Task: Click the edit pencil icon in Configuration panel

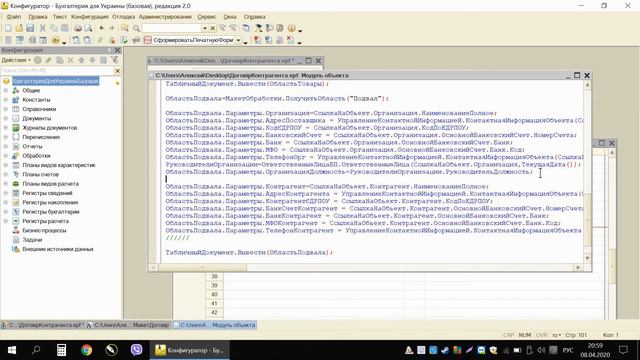Action: coord(49,60)
